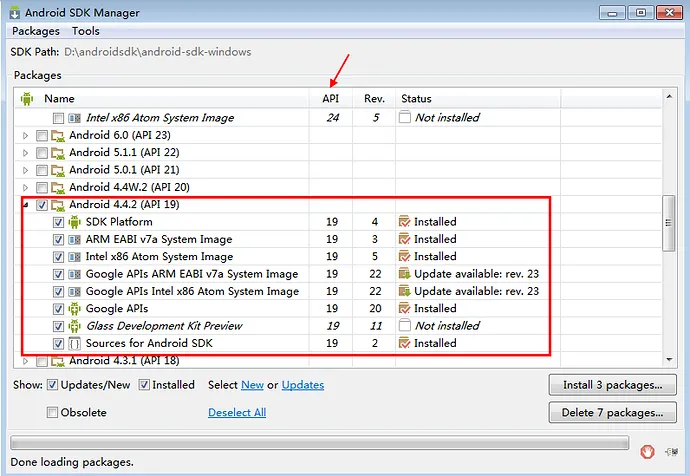Click the Updates selection link

(x=303, y=385)
